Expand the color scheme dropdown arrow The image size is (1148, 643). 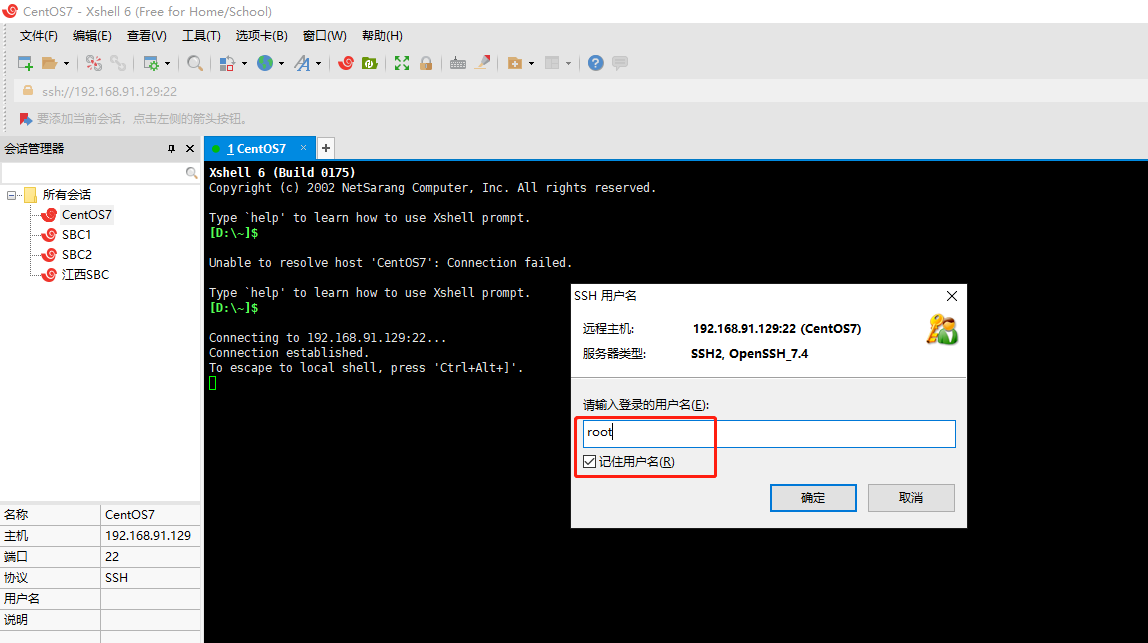[x=244, y=64]
